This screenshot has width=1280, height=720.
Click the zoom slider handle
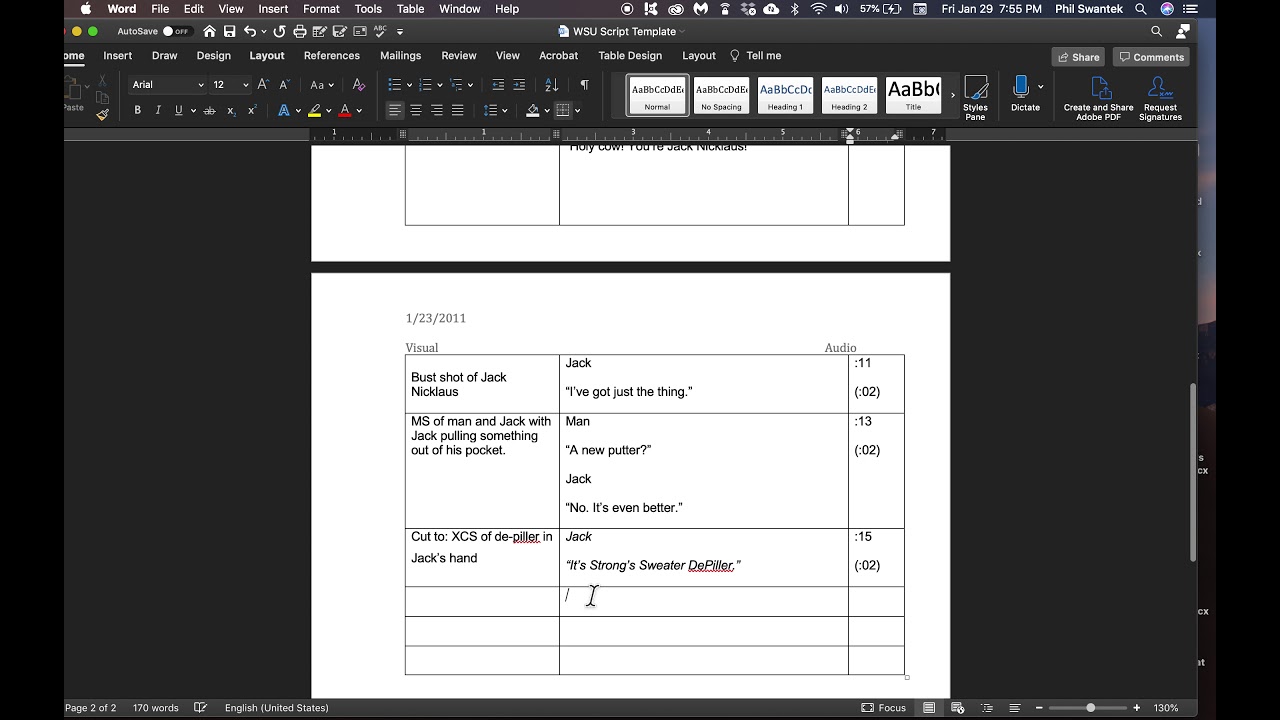pyautogui.click(x=1090, y=708)
